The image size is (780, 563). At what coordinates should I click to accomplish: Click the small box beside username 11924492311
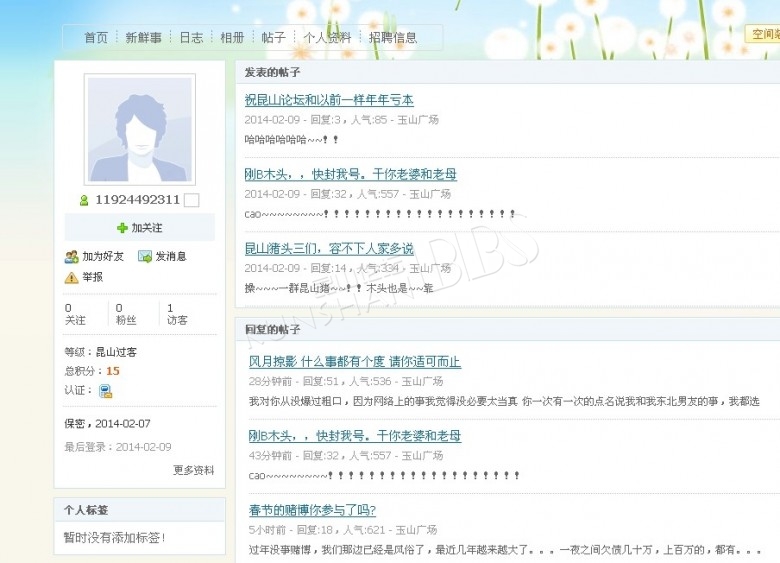click(x=192, y=200)
